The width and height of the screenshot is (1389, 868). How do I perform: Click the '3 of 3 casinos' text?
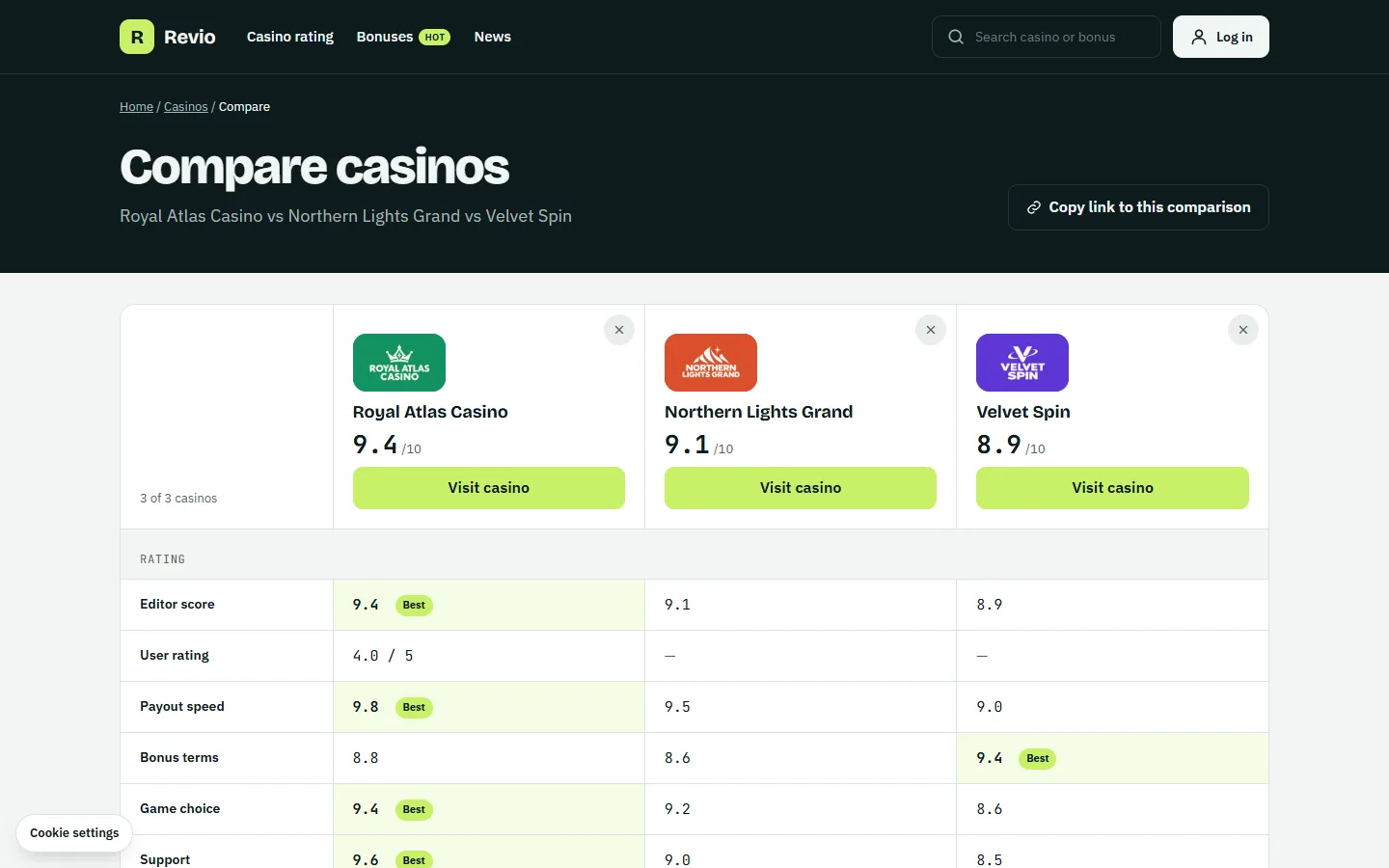click(178, 499)
